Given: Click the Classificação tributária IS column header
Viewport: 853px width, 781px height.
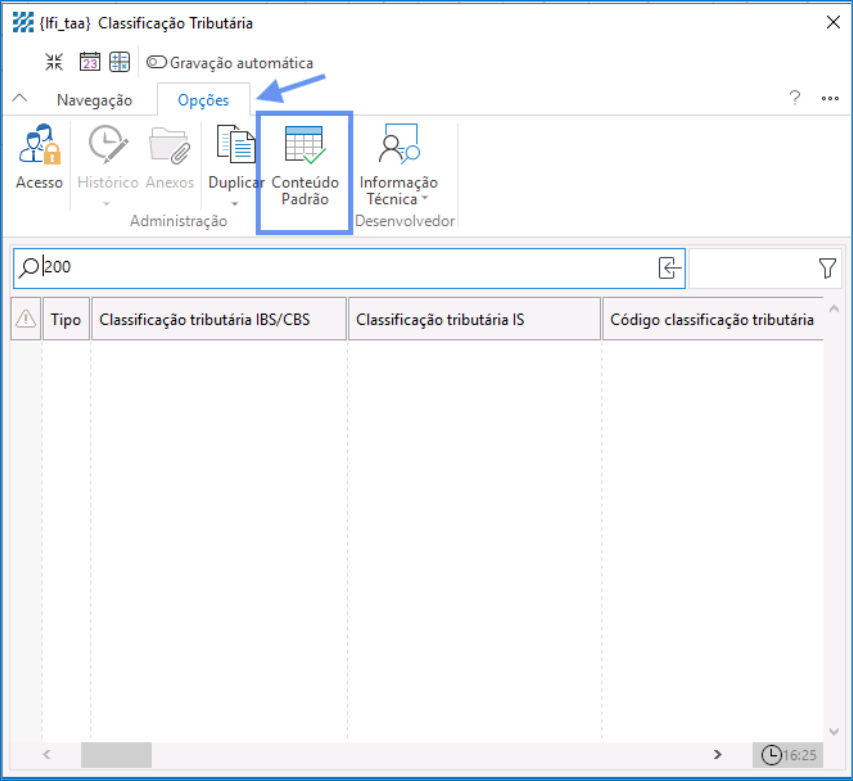Looking at the screenshot, I should pos(474,320).
